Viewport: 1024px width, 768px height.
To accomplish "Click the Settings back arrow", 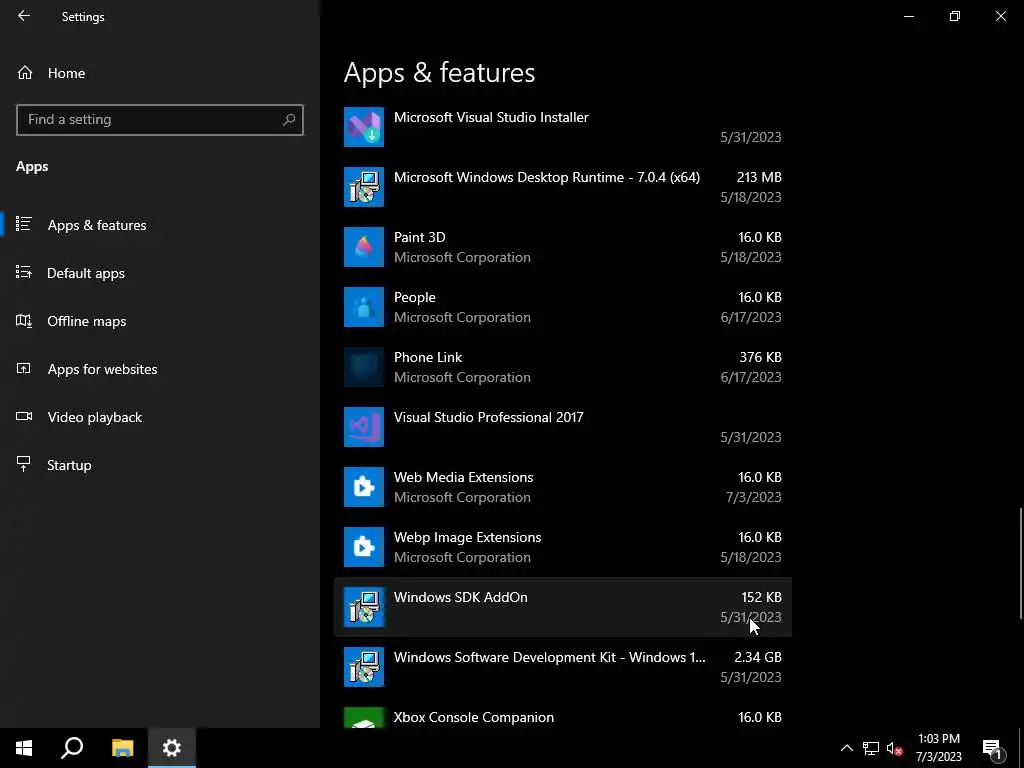I will 24,16.
